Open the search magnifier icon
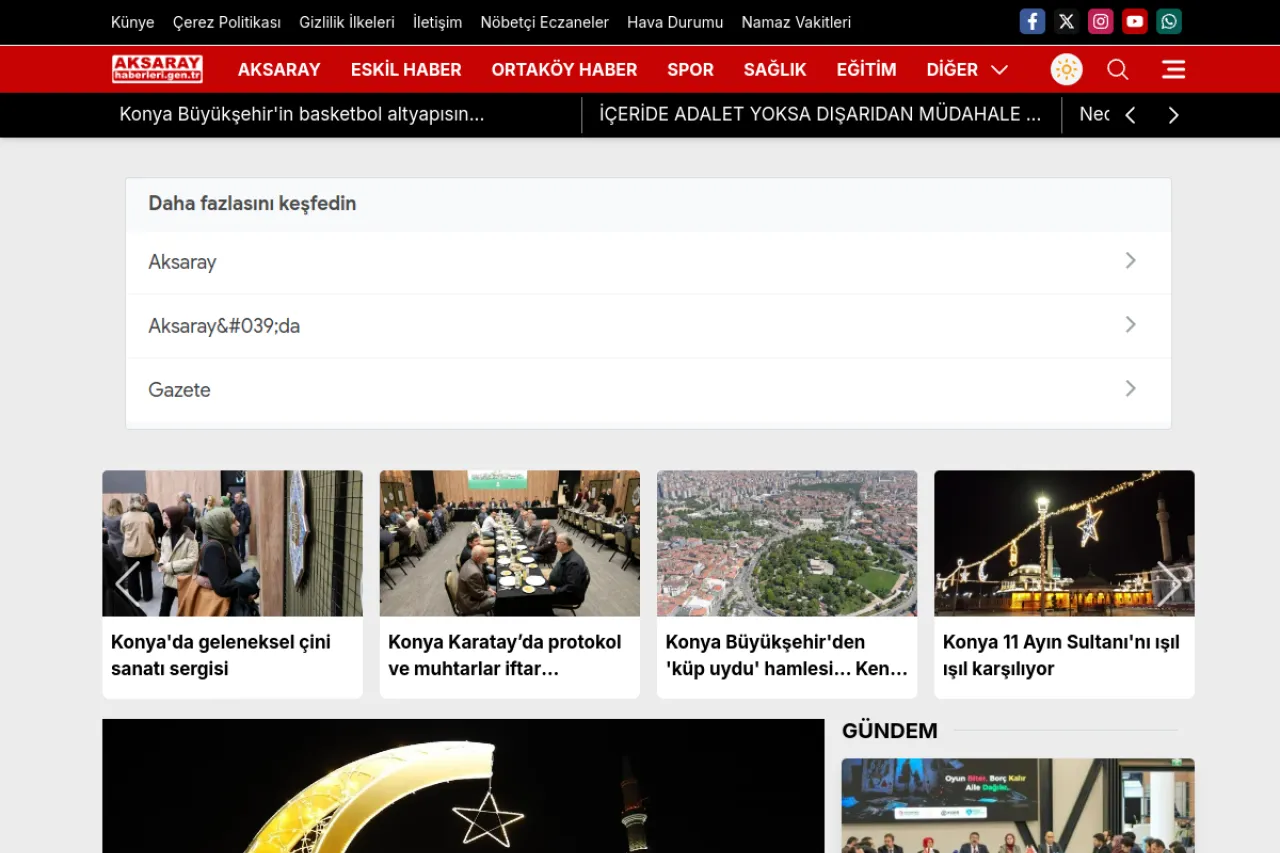 point(1117,69)
